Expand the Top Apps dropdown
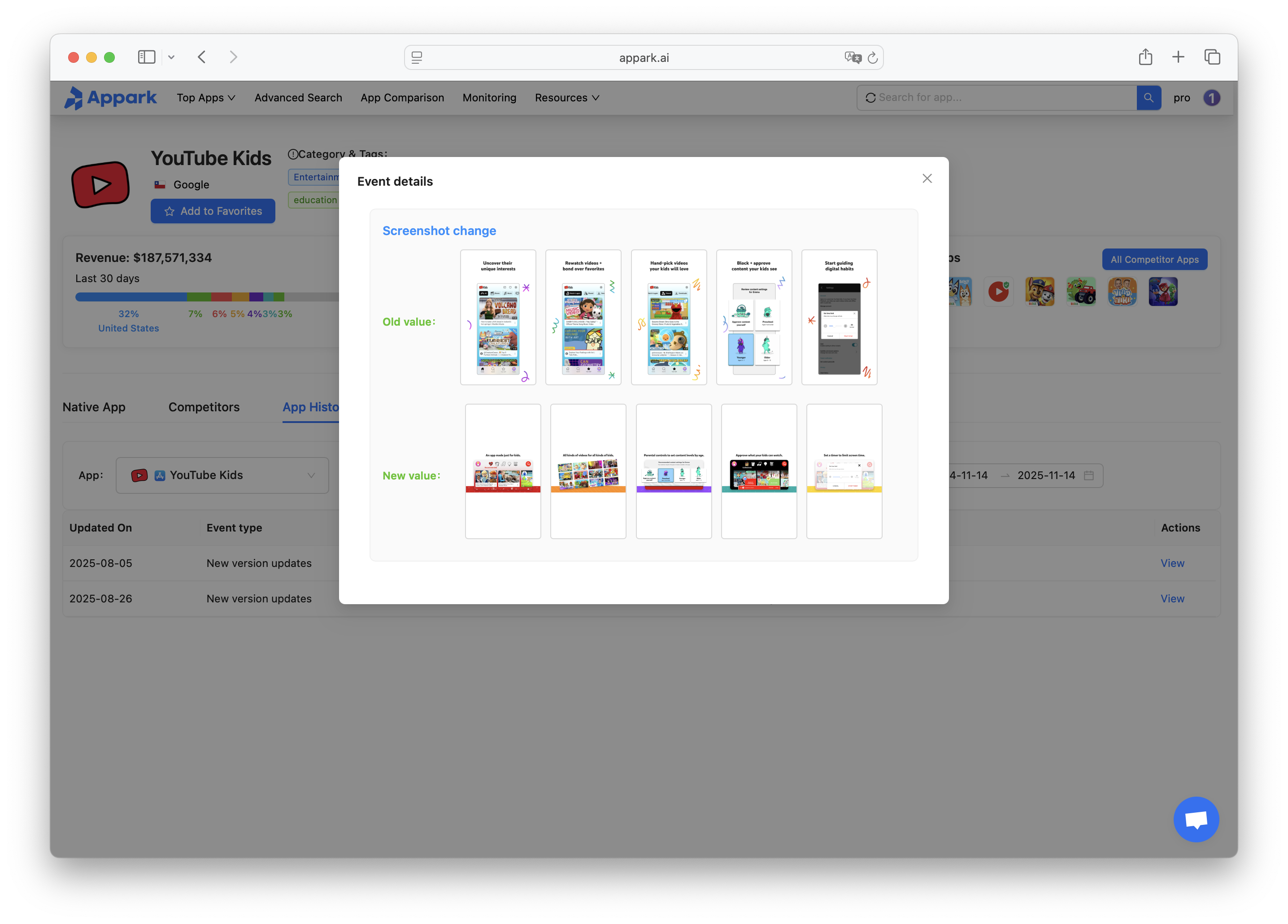 coord(205,97)
